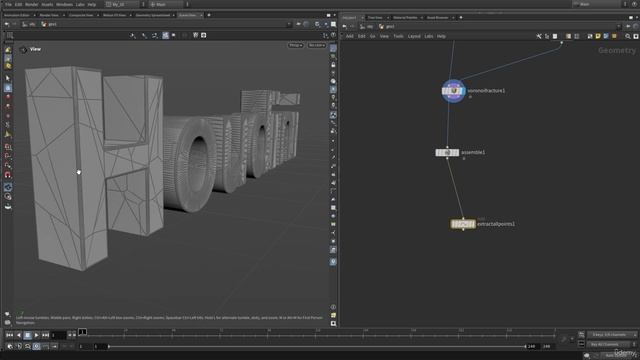Click the network search magnifier icon
Image resolution: width=640 pixels, height=360 pixels.
pos(628,36)
